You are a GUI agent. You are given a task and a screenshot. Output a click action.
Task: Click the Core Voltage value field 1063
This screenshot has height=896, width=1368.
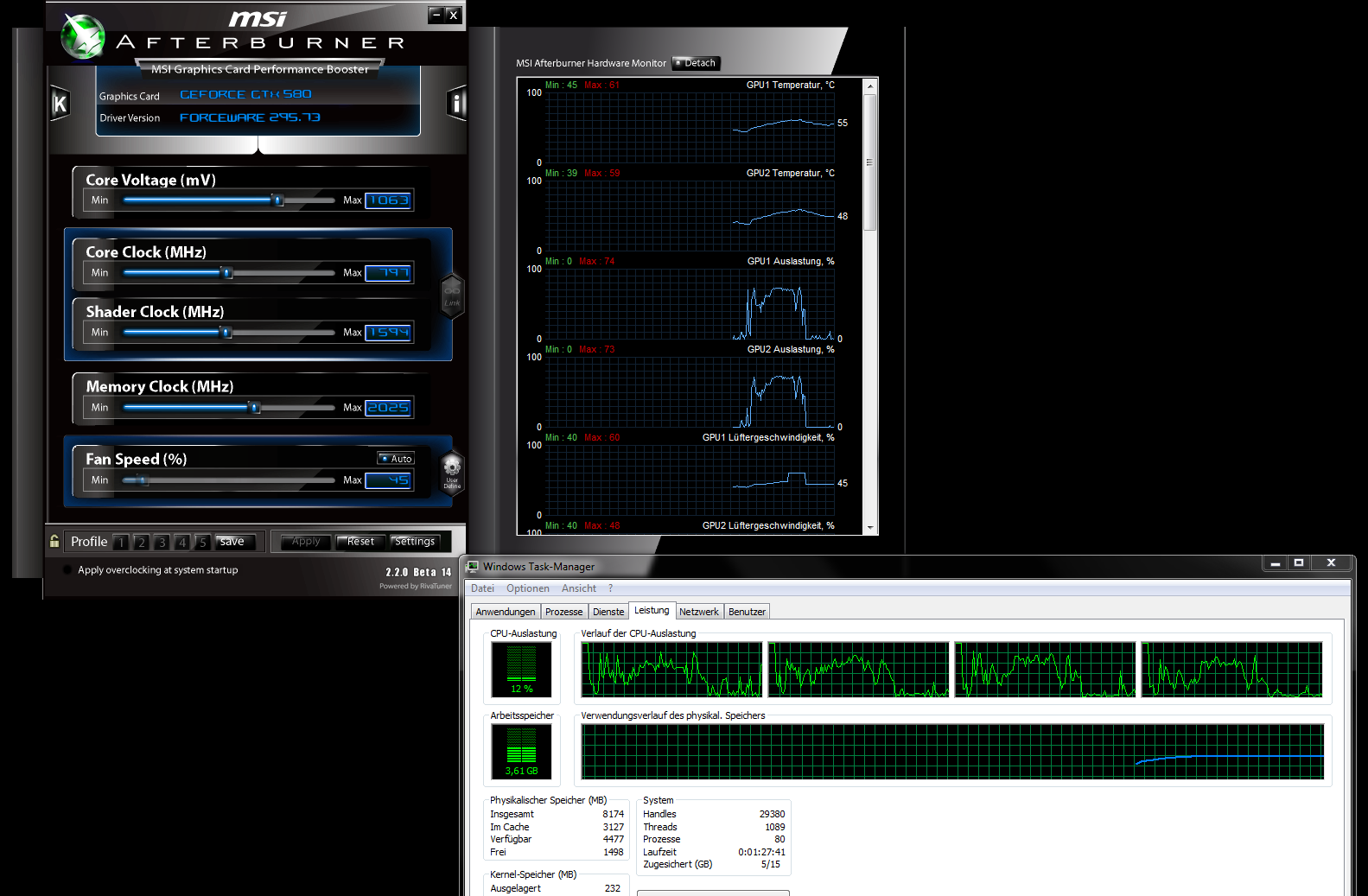tap(388, 200)
